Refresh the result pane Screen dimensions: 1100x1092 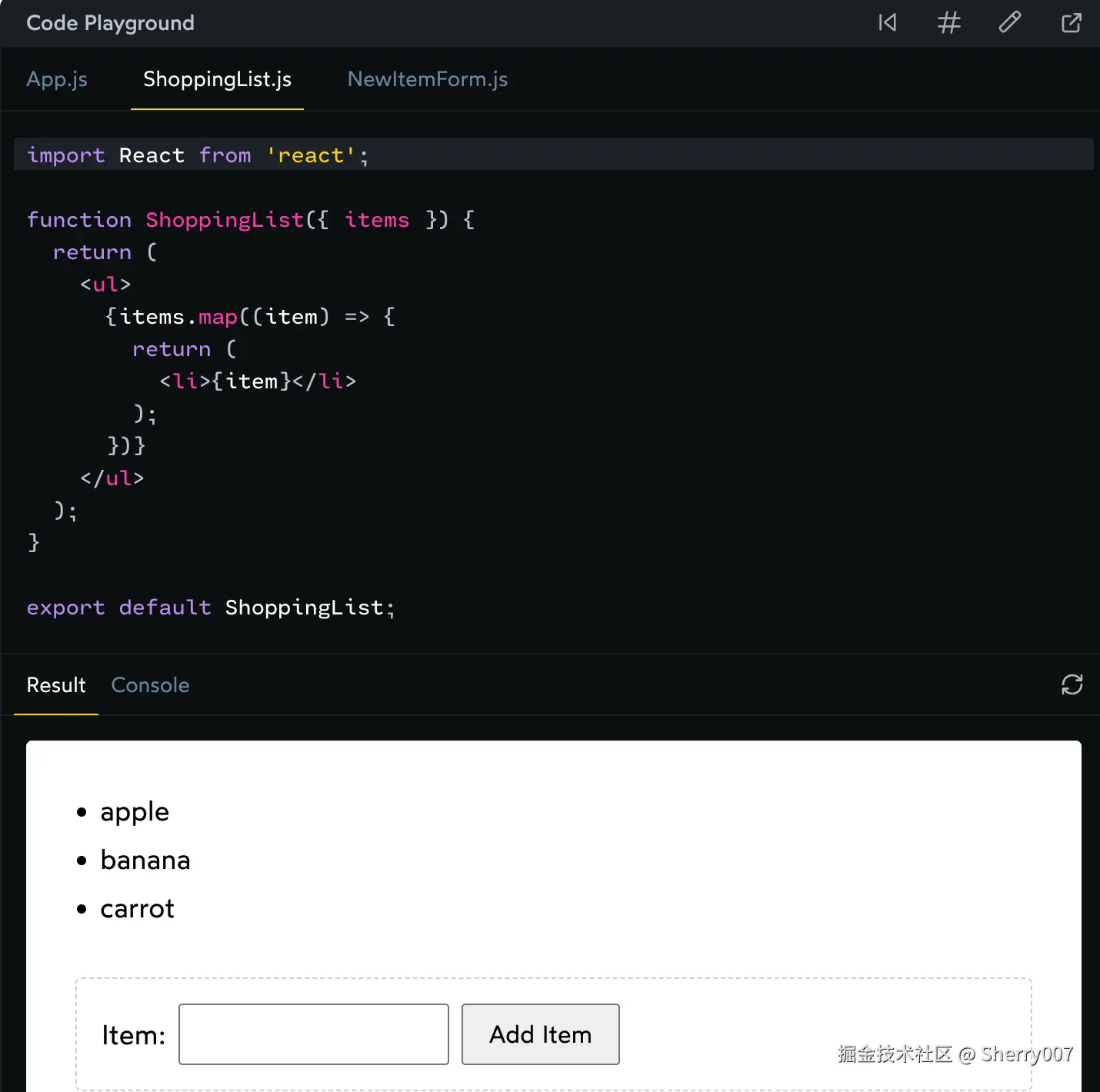click(1072, 684)
